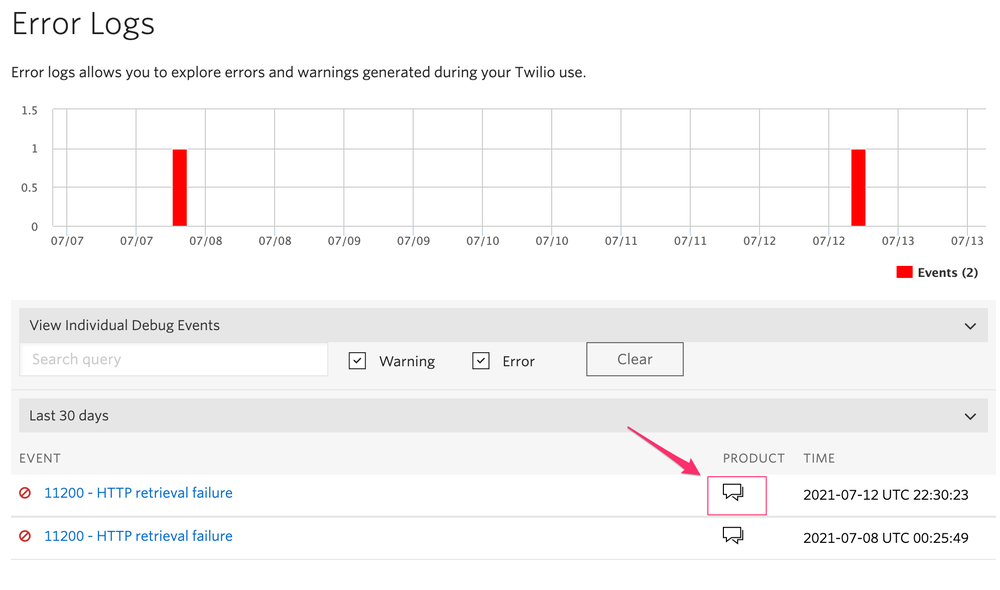
Task: Collapse the Last 30 days section
Action: click(x=968, y=416)
